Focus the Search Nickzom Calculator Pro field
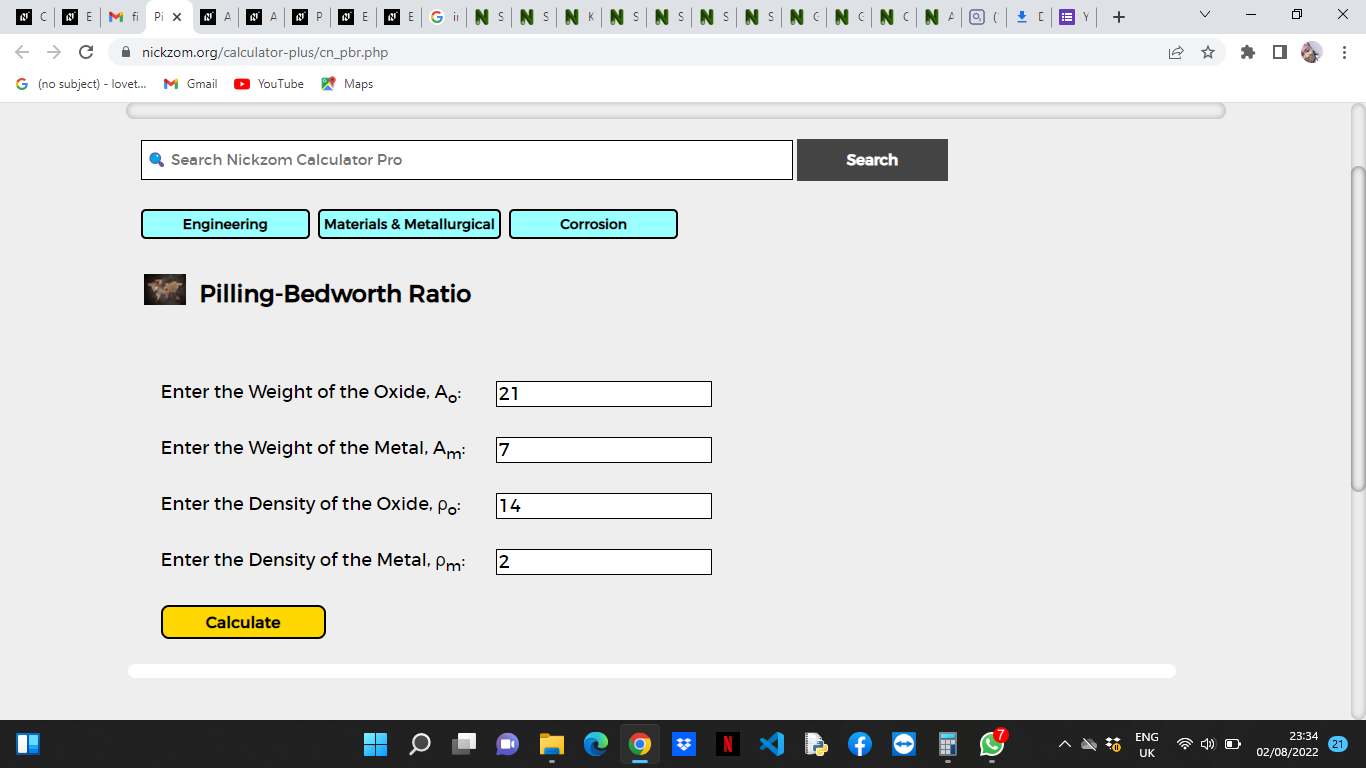 click(467, 160)
